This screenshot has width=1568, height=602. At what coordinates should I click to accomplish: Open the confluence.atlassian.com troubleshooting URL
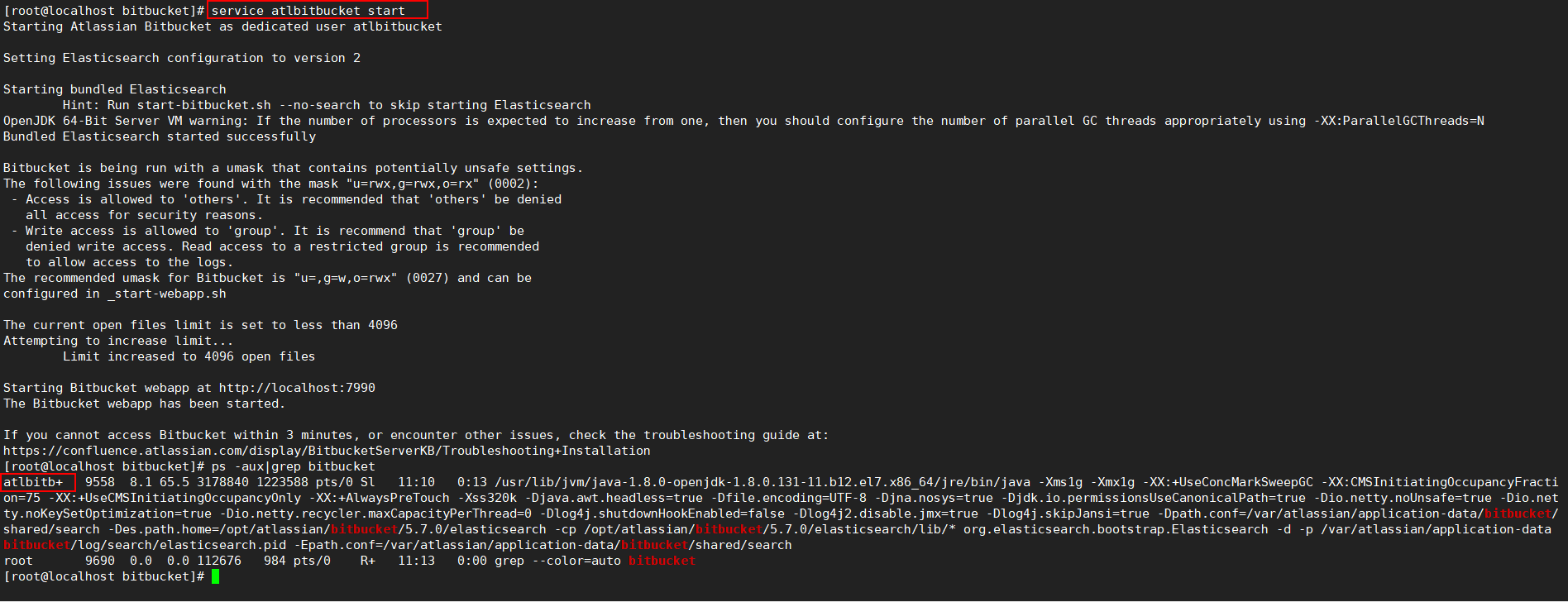(327, 451)
